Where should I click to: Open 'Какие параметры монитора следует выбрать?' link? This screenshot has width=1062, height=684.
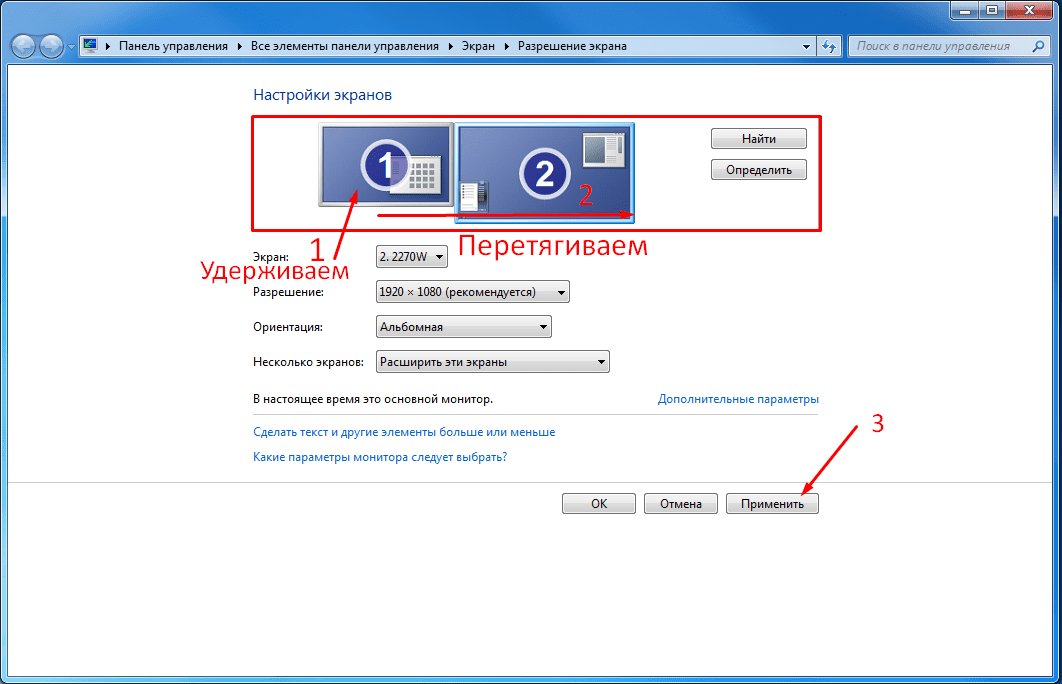tap(380, 457)
